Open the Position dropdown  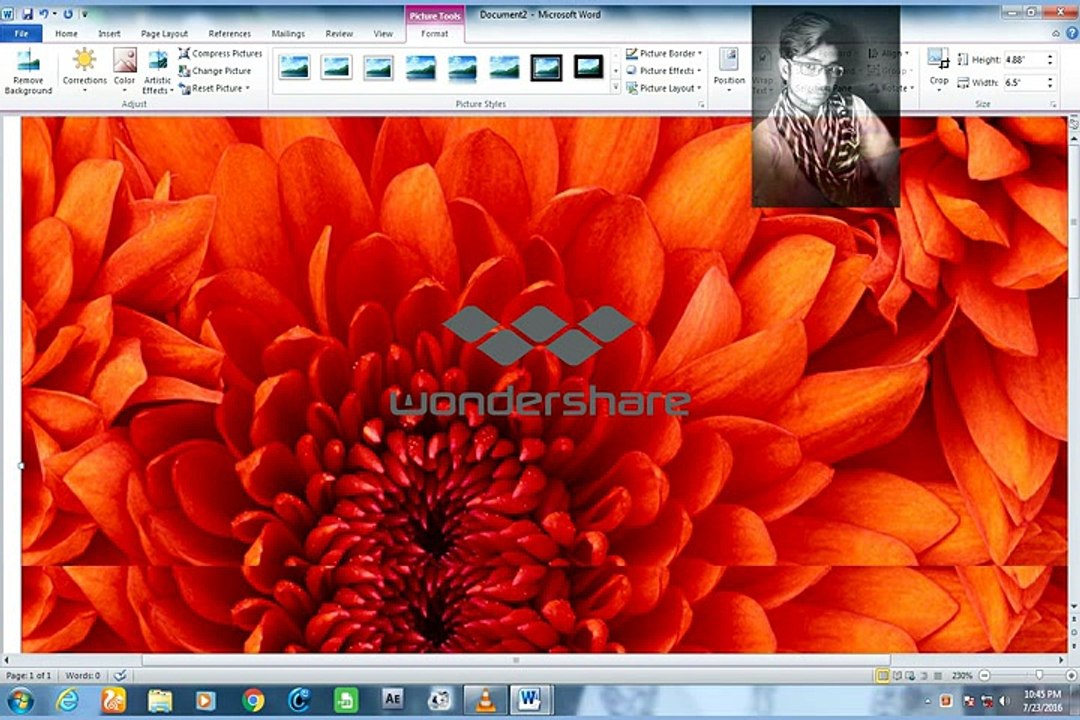[729, 70]
